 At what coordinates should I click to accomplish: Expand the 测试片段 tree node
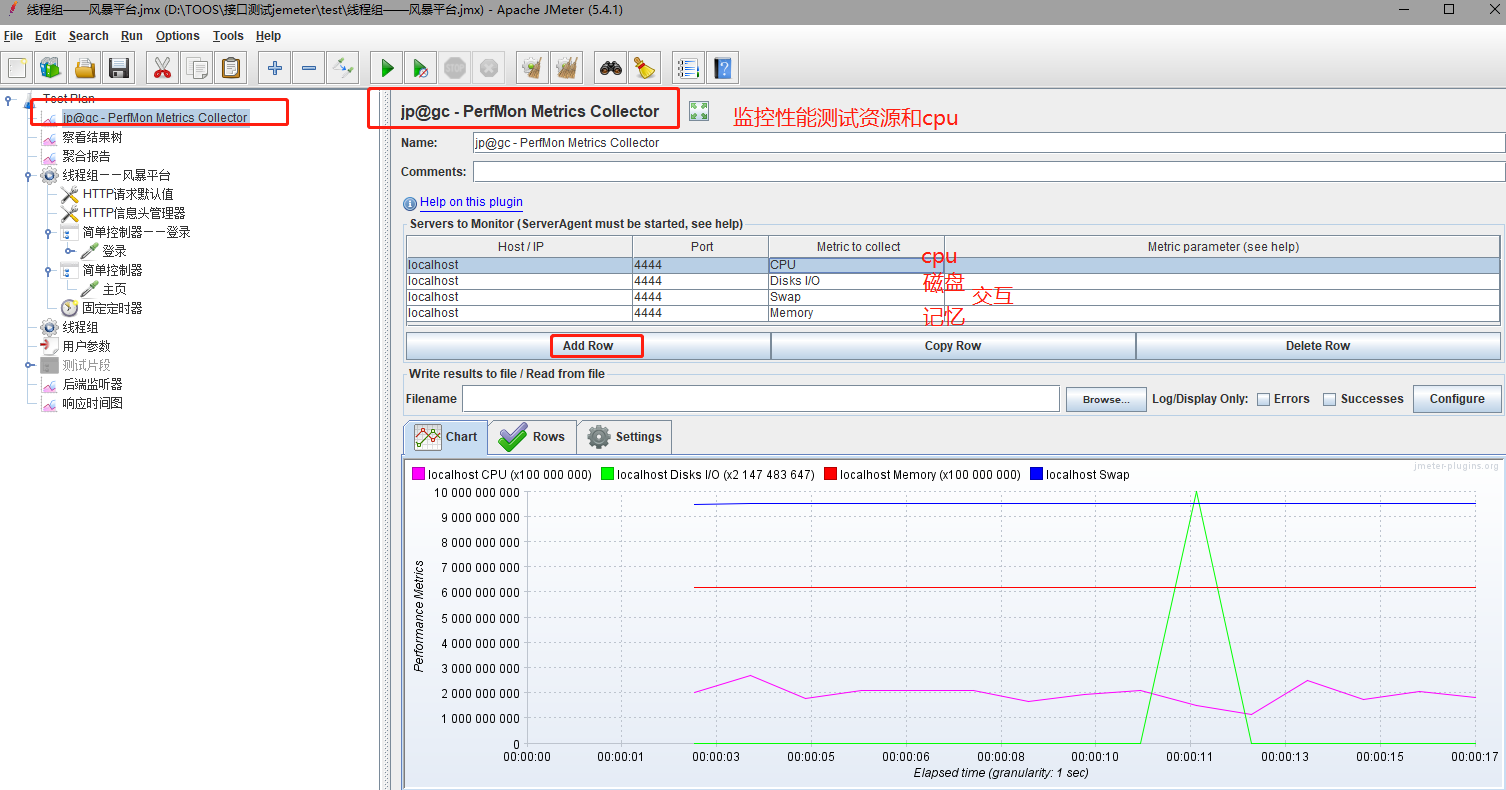tap(30, 365)
